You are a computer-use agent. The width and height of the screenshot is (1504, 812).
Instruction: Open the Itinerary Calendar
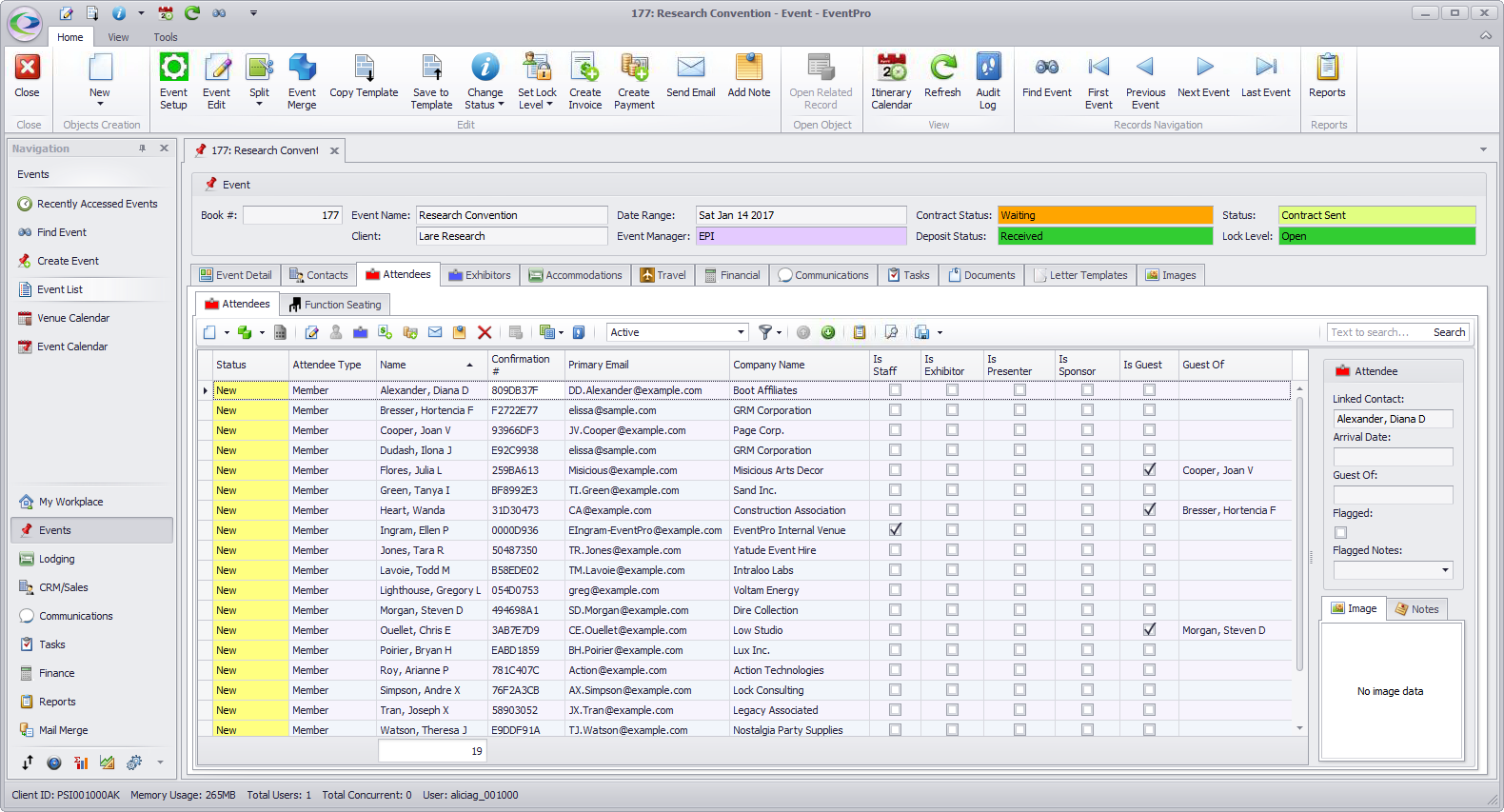click(892, 81)
